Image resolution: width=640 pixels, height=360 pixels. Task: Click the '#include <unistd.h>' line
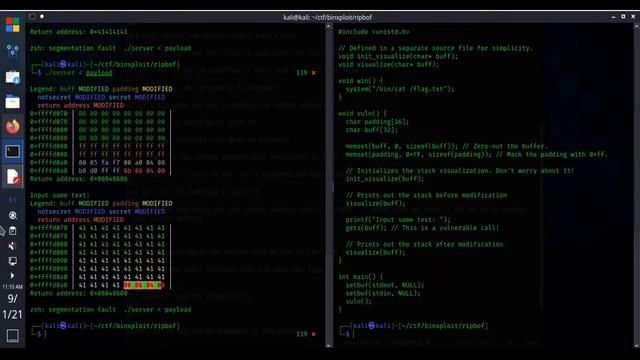click(373, 32)
